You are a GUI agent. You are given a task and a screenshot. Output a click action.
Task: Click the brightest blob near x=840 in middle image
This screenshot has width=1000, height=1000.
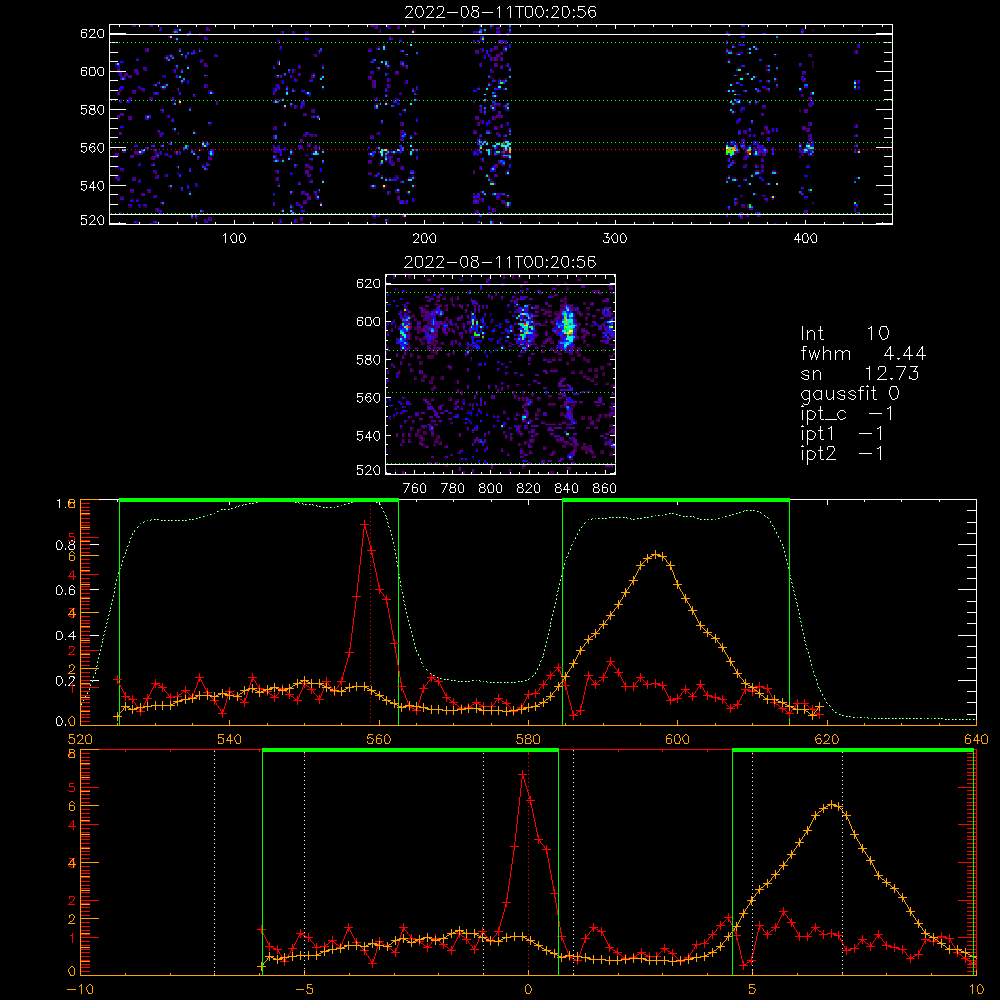(x=566, y=327)
